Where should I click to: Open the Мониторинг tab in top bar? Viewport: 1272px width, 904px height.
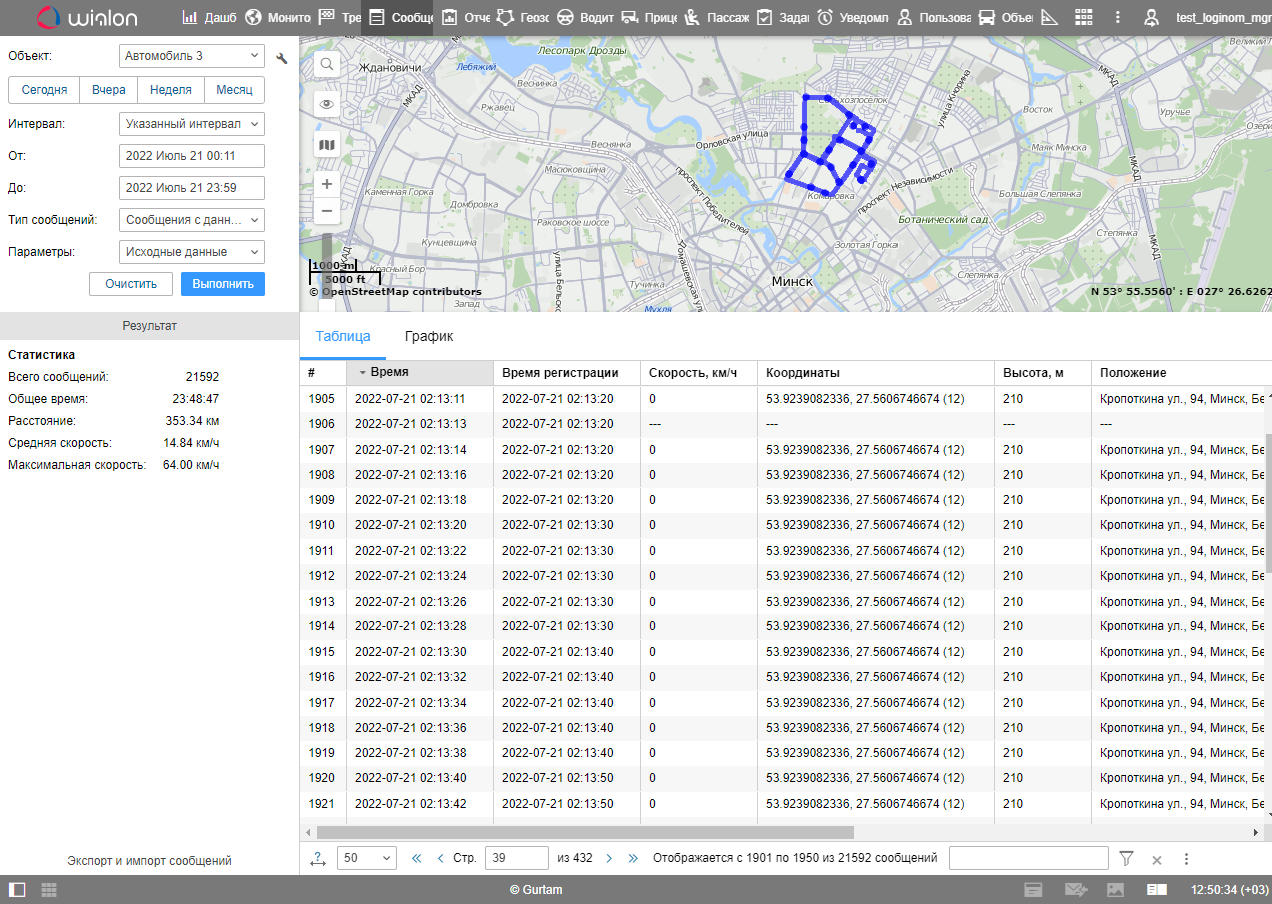coord(279,17)
